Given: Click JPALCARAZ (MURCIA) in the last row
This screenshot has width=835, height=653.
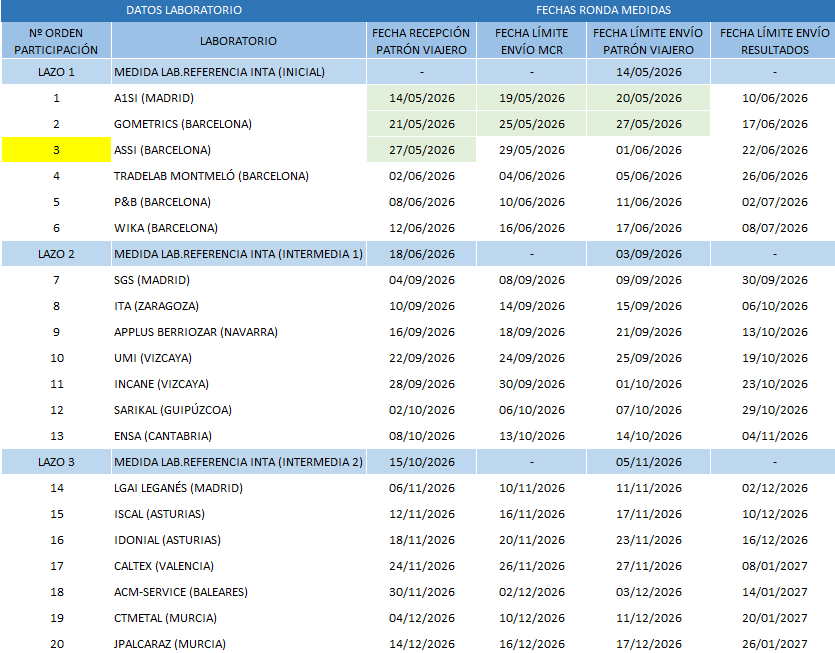Looking at the screenshot, I should [239, 643].
